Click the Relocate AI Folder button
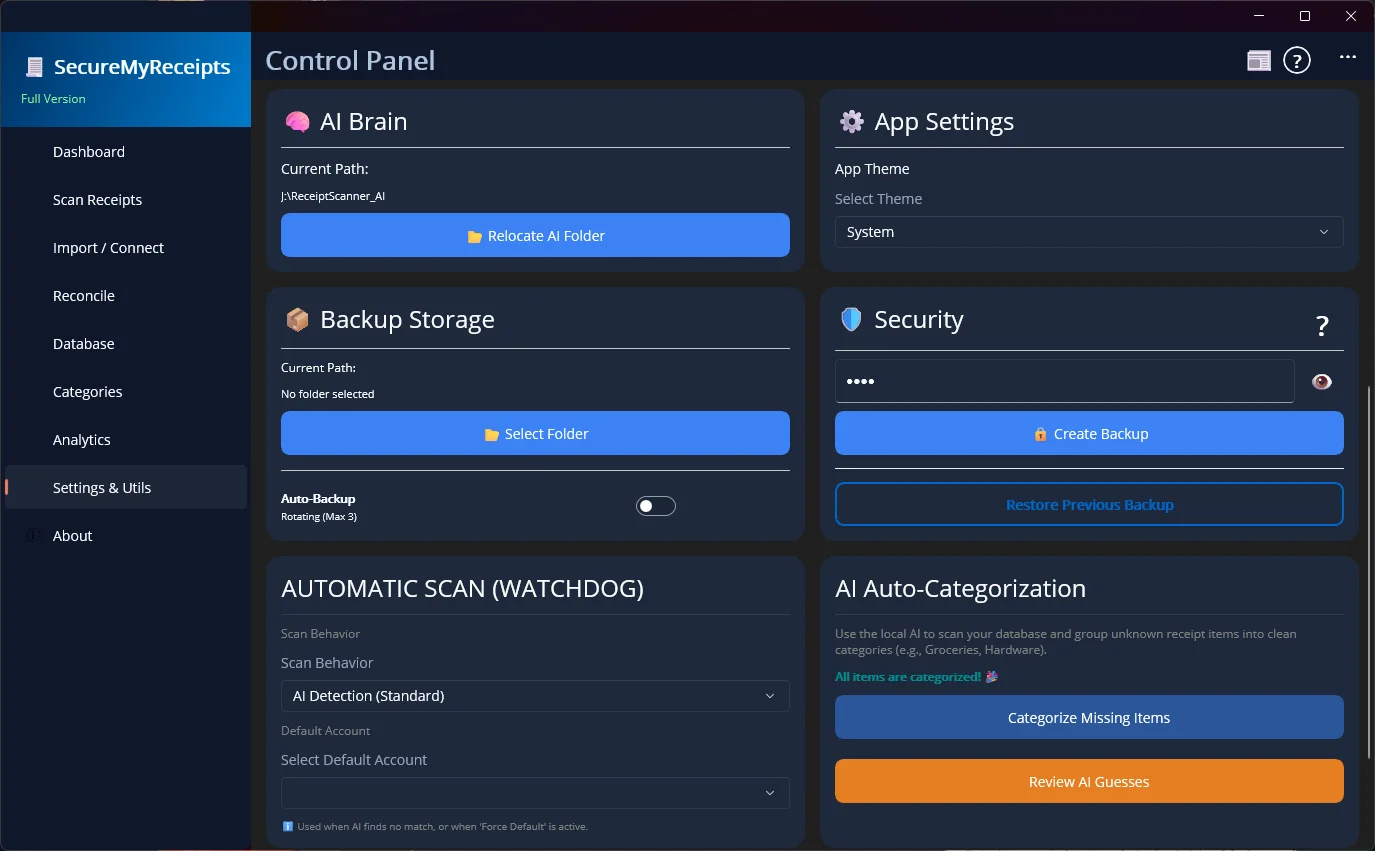 click(535, 235)
